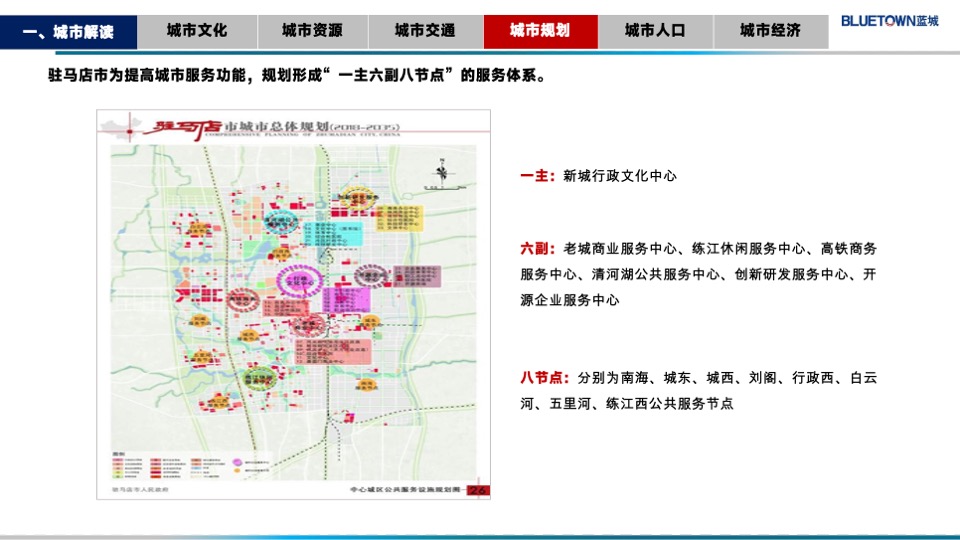Go to the 城市交通 section tab
The width and height of the screenshot is (960, 540).
point(425,31)
